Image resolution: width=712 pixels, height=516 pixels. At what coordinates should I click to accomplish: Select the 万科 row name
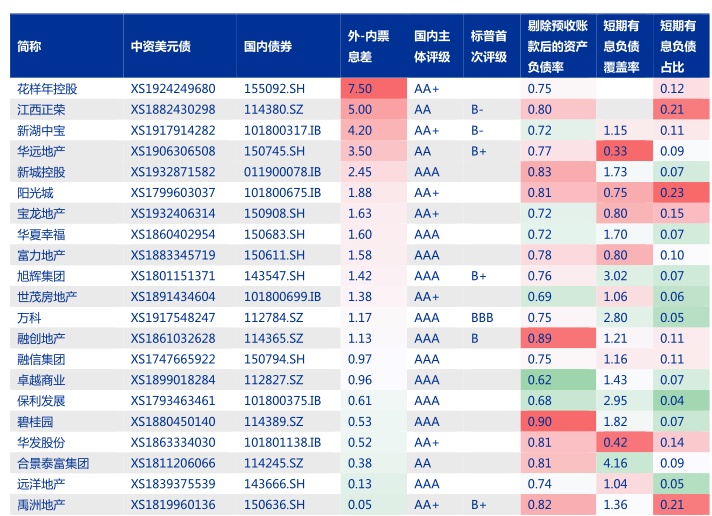(x=29, y=318)
